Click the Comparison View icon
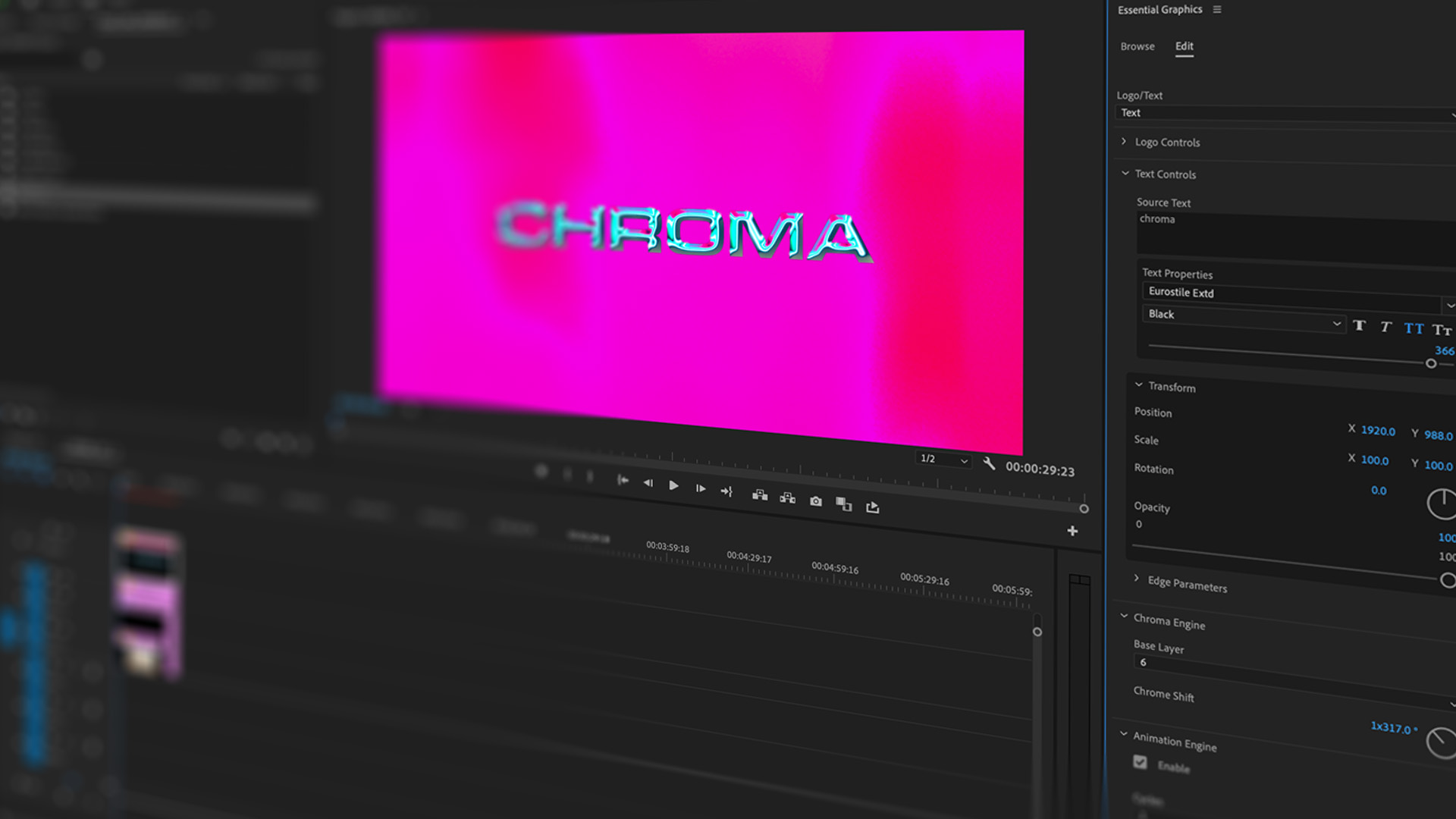The image size is (1456, 819). coord(844,504)
